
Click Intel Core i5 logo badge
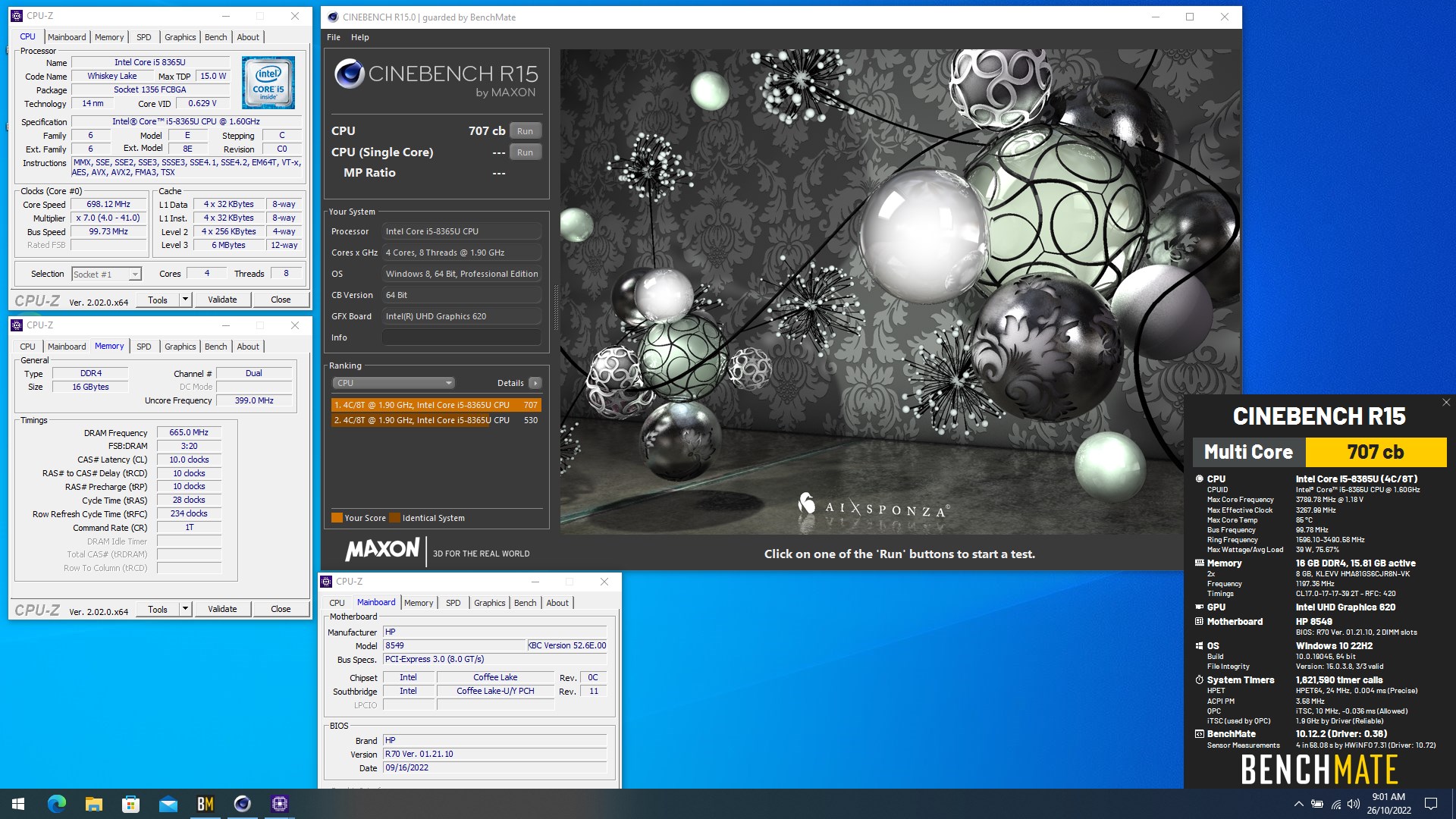click(x=268, y=83)
